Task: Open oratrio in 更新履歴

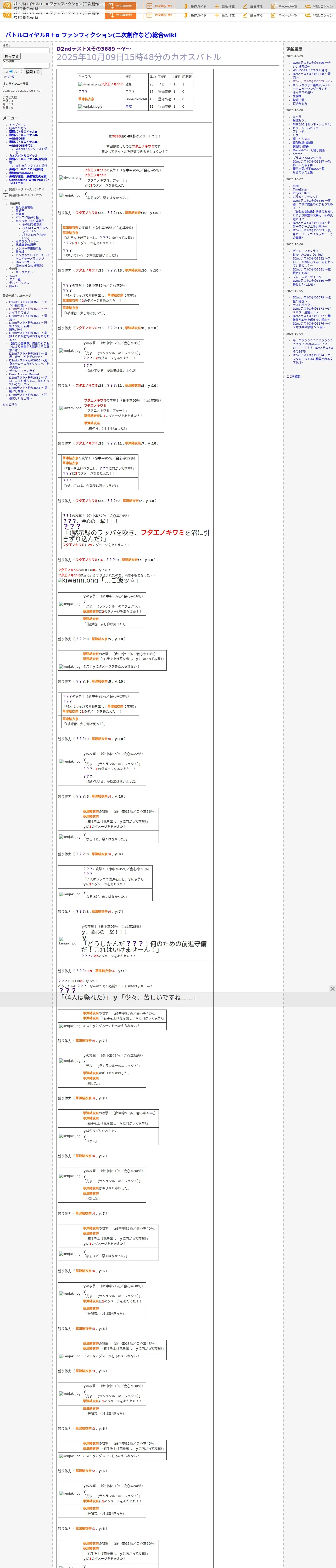Action: [298, 154]
